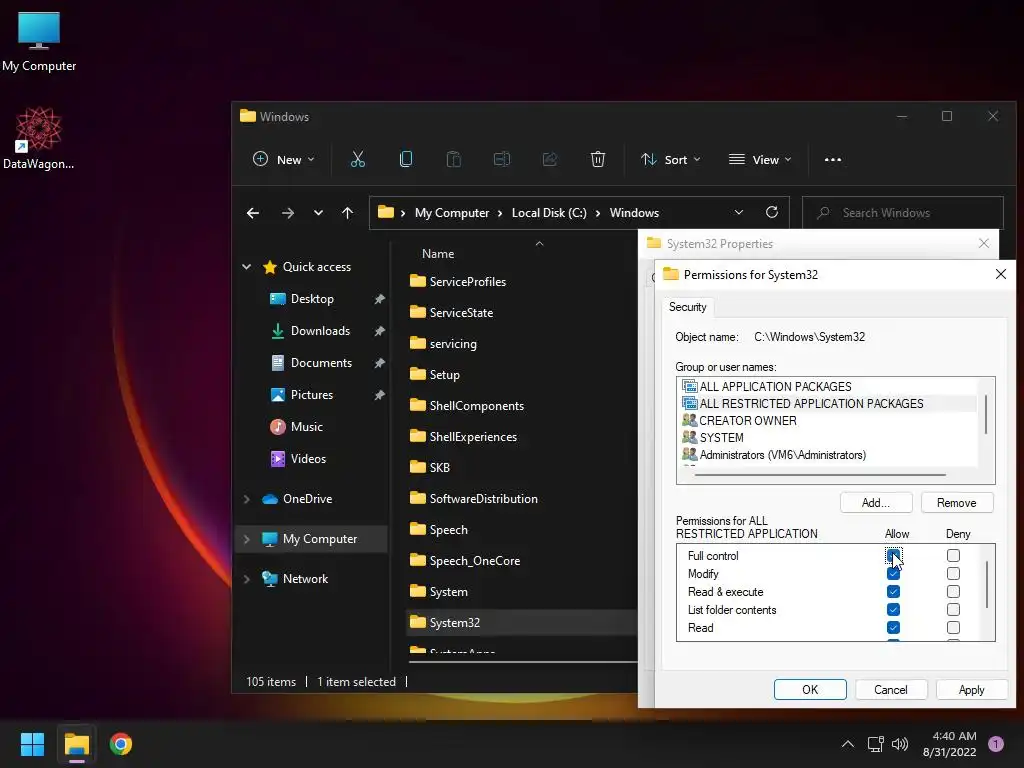
Task: Click the permissions list vertical scrollbar
Action: pos(987,584)
